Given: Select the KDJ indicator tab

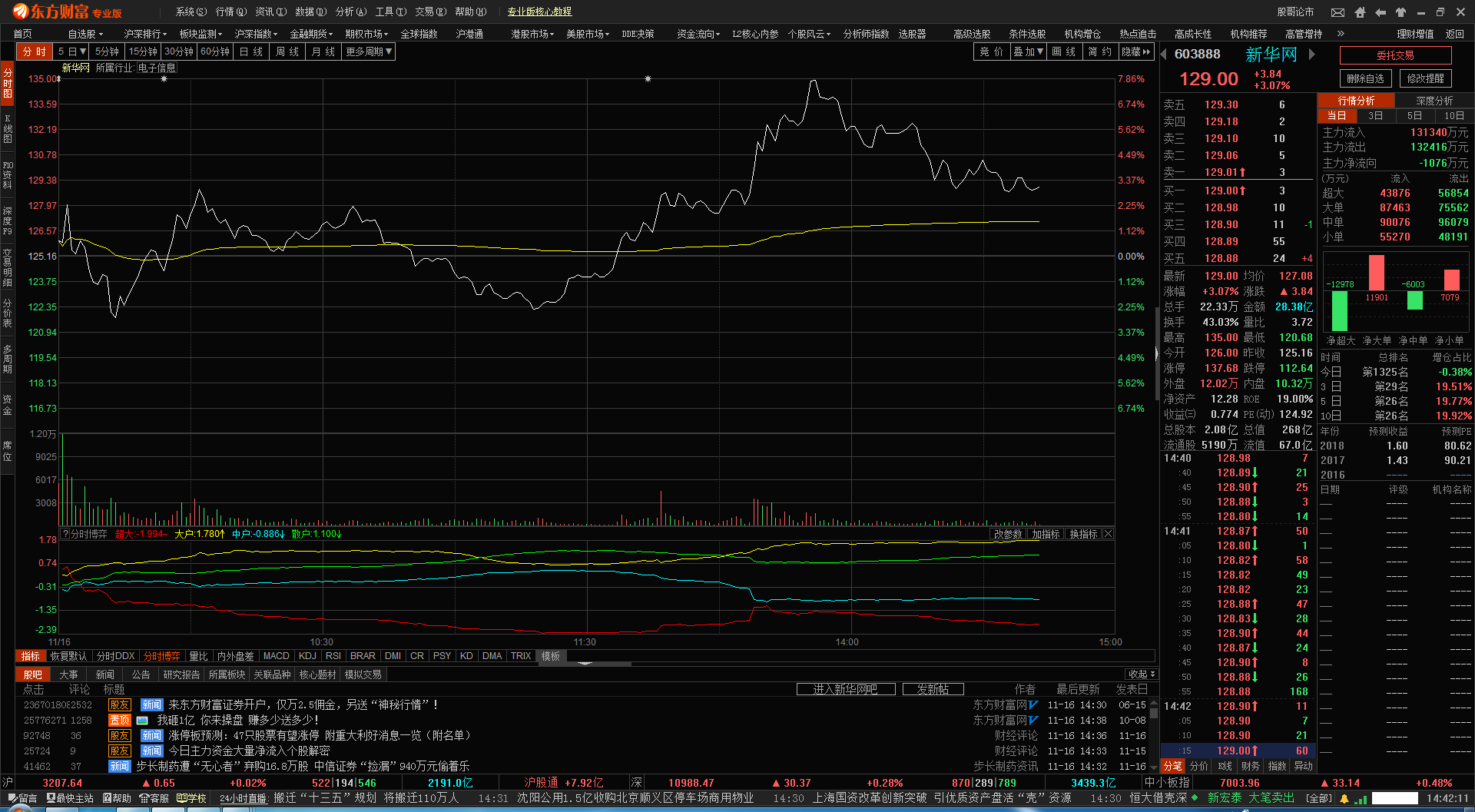Looking at the screenshot, I should 307,656.
